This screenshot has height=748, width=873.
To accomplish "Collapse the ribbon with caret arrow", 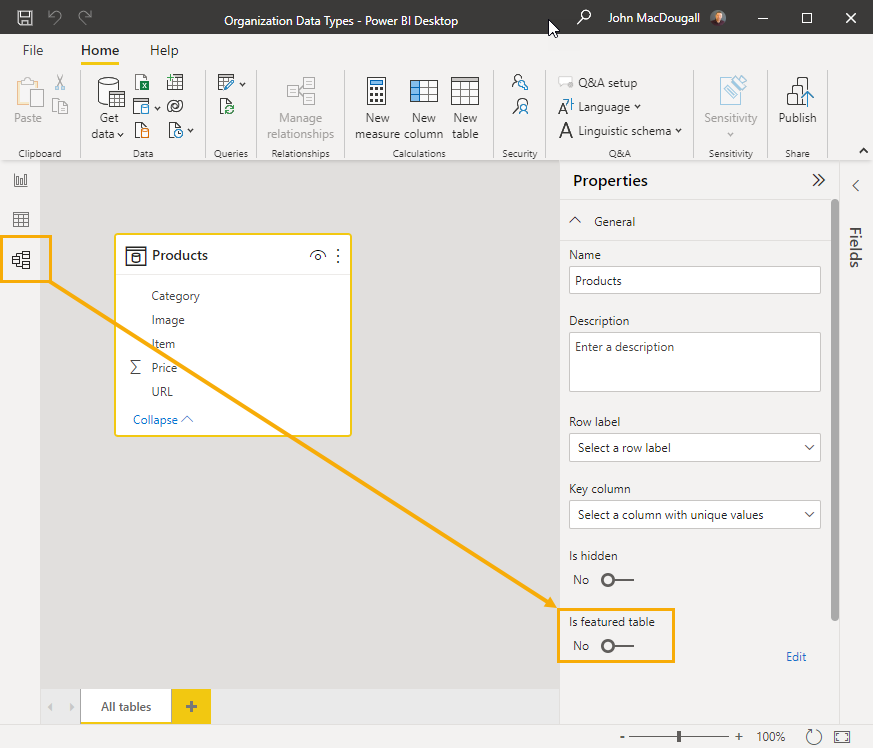I will click(x=863, y=150).
